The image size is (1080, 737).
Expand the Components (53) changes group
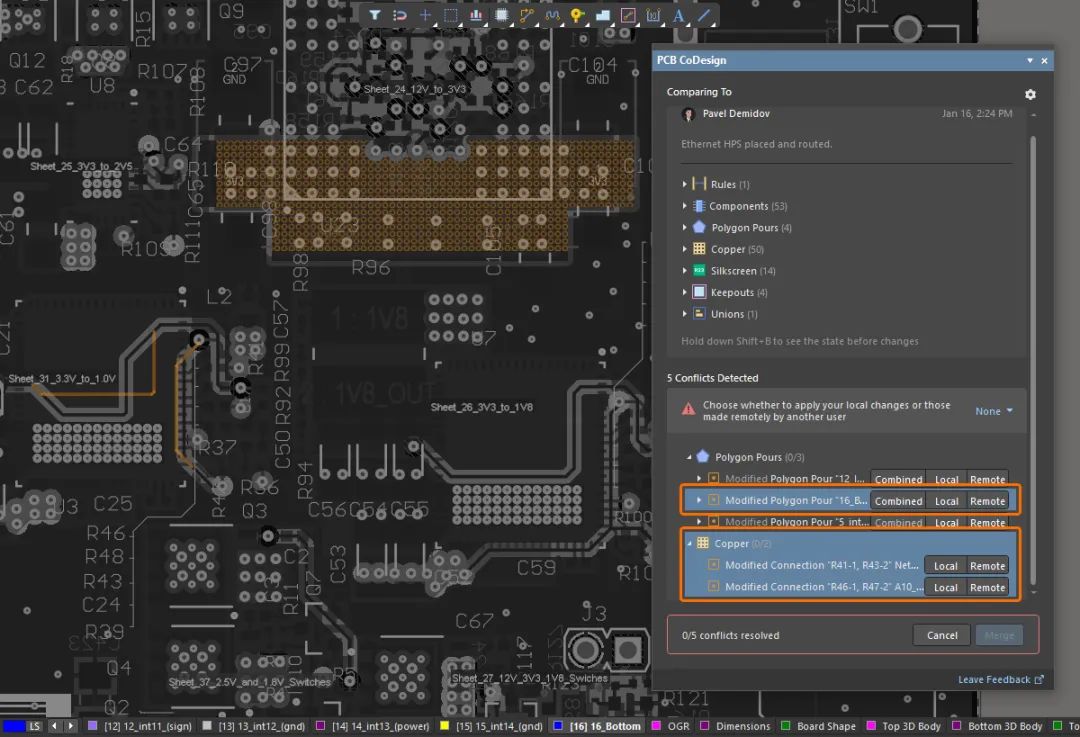685,206
